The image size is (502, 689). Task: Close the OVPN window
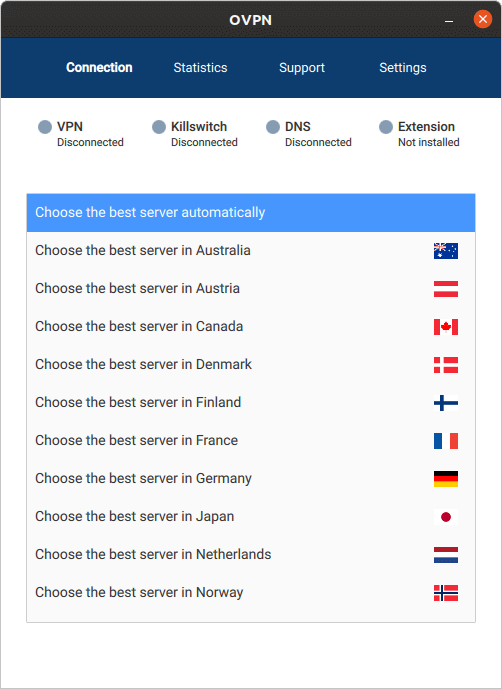click(483, 19)
